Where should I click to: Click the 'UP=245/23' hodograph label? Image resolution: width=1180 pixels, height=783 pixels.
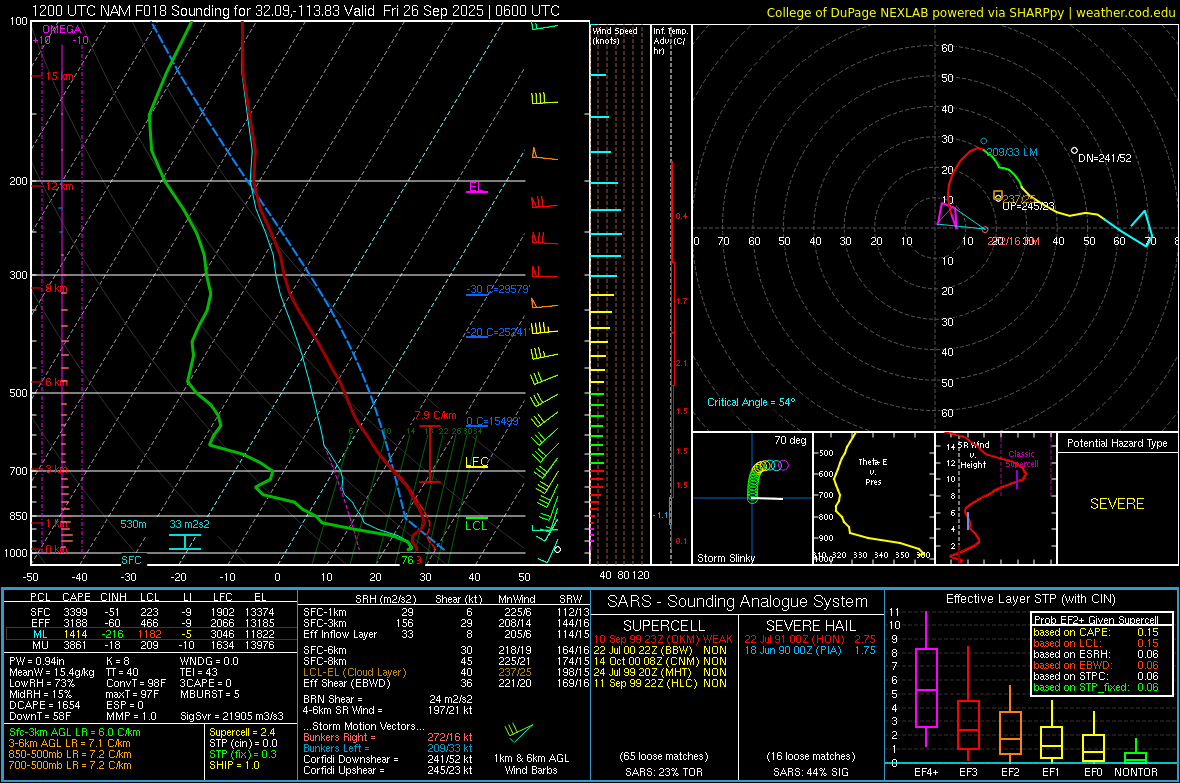[1028, 206]
